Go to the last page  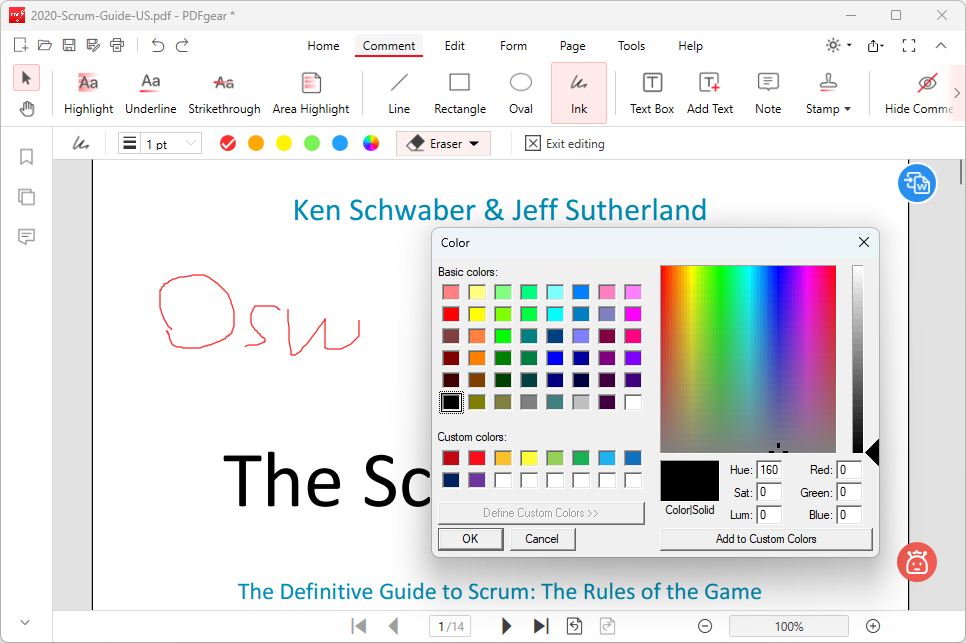541,626
